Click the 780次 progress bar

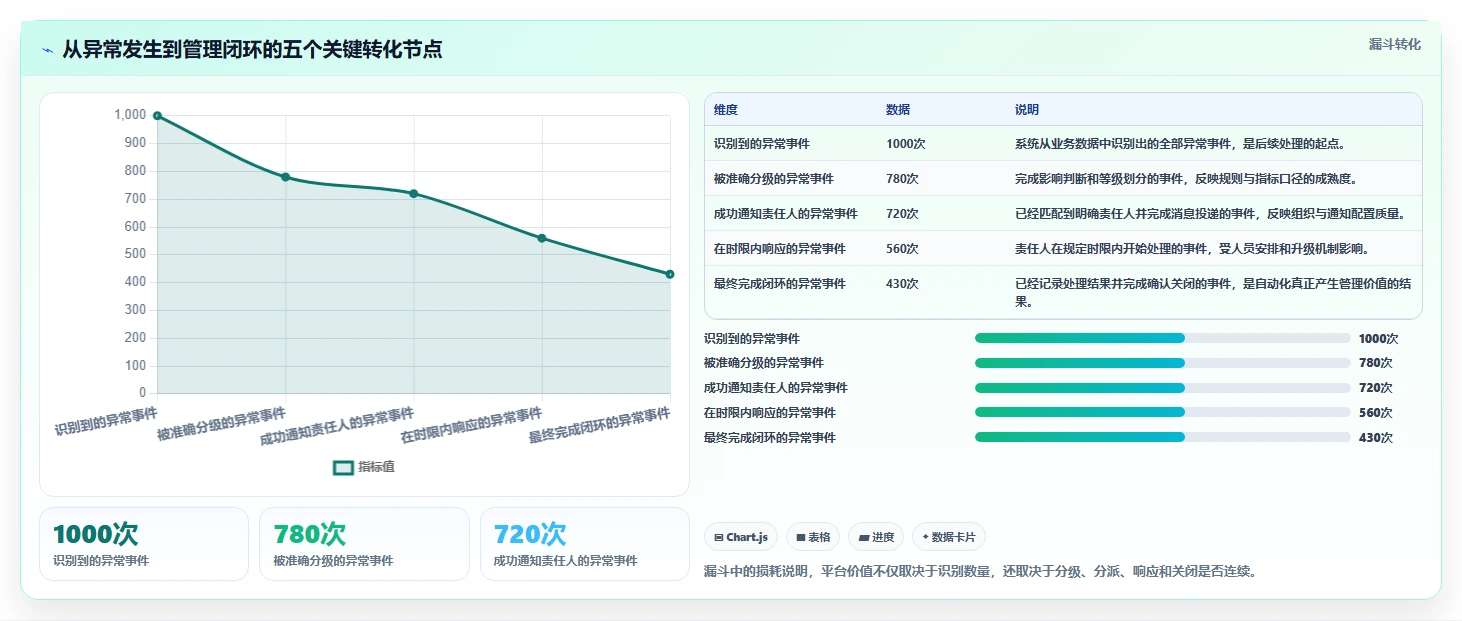pos(1162,363)
